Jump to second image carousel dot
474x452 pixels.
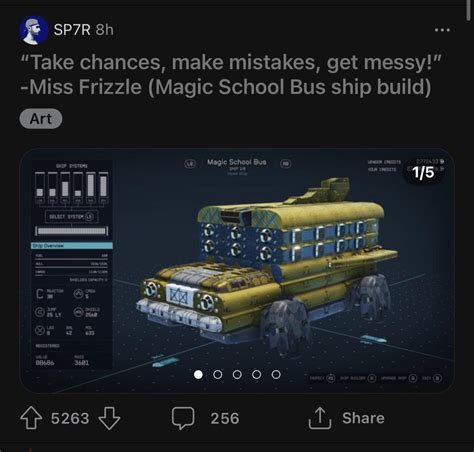218,374
